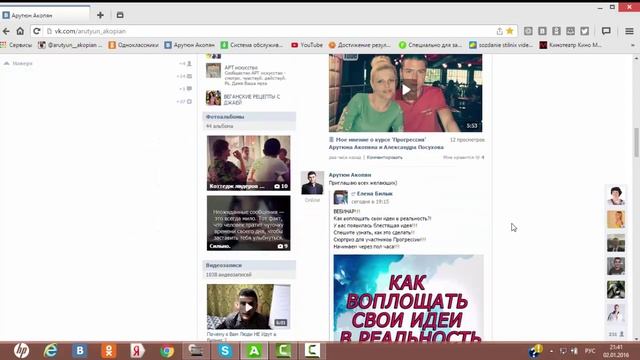Screen dimensions: 640x360
Task: Open Арутюн Акопян avatar beside the post
Action: 312,182
